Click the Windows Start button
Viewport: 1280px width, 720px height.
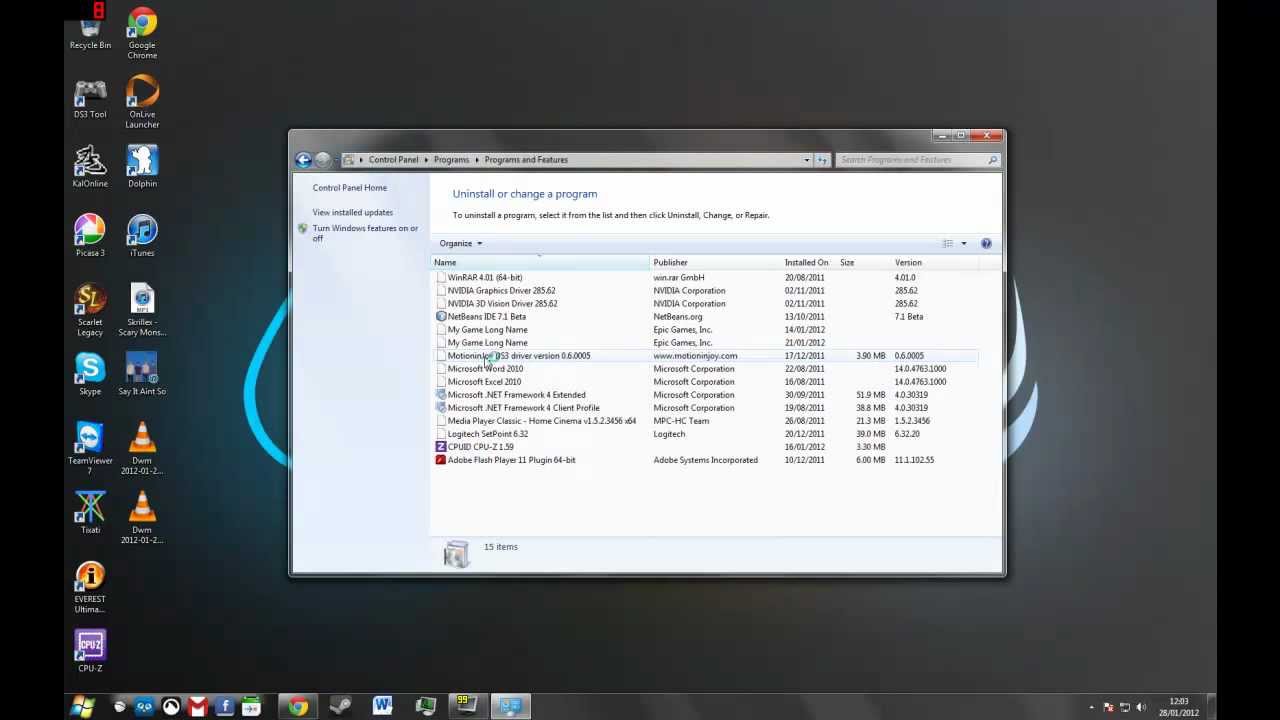click(83, 707)
